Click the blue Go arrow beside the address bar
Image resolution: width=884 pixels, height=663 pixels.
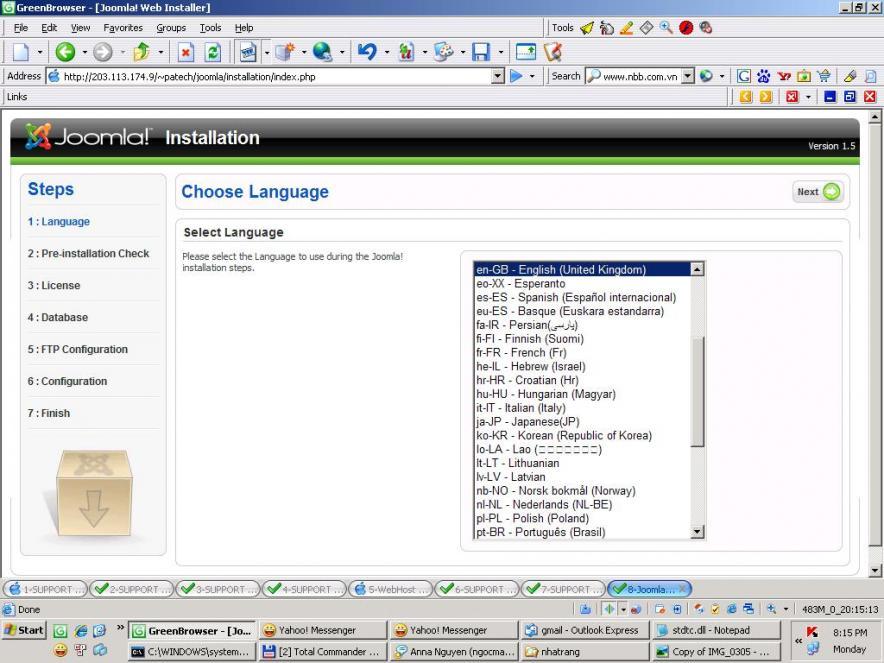coord(516,76)
